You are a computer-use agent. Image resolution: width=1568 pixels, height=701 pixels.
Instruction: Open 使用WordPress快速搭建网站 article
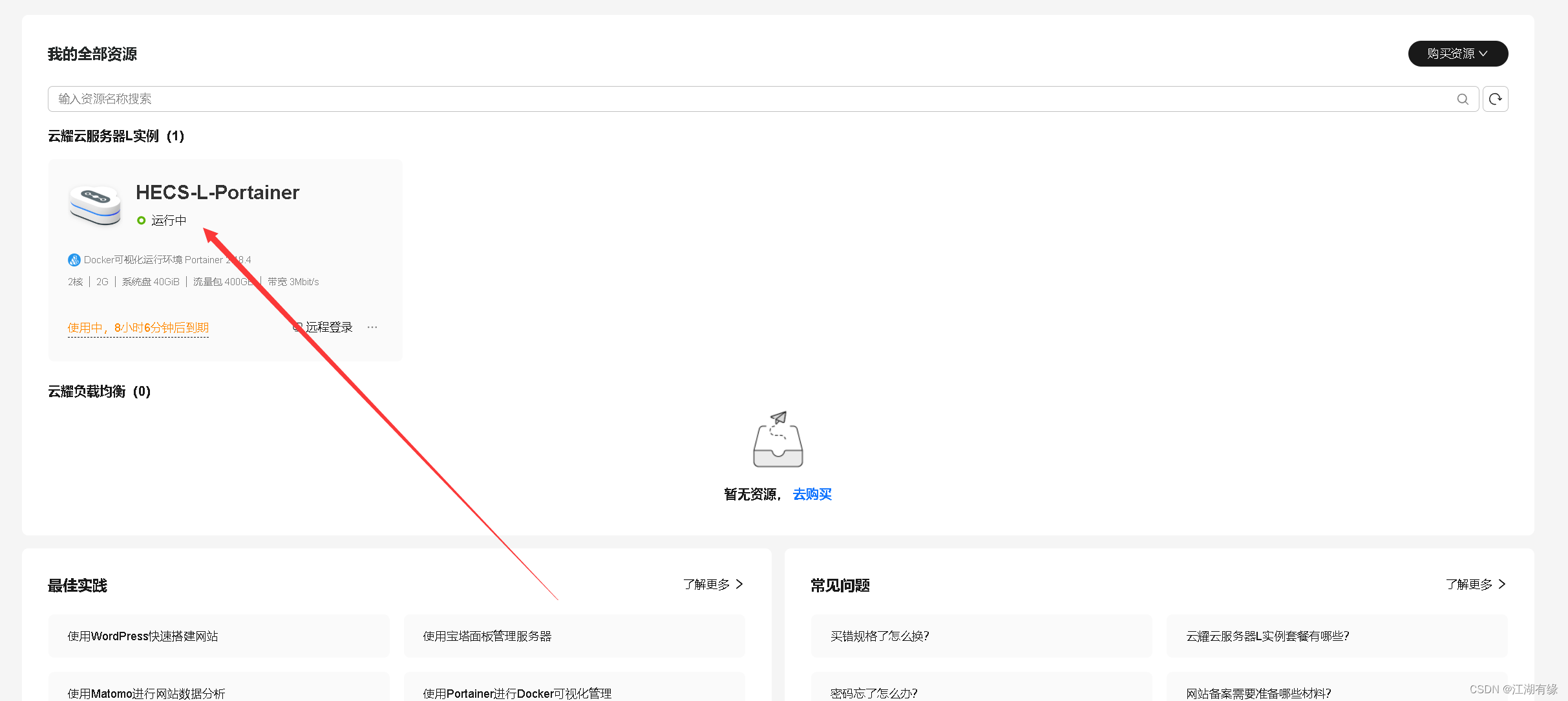219,636
